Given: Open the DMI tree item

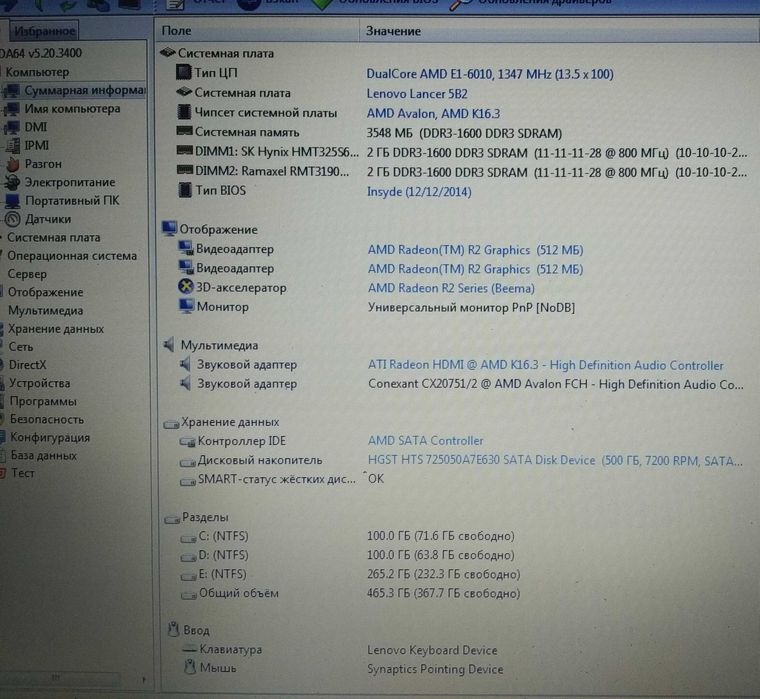Looking at the screenshot, I should click(x=36, y=127).
